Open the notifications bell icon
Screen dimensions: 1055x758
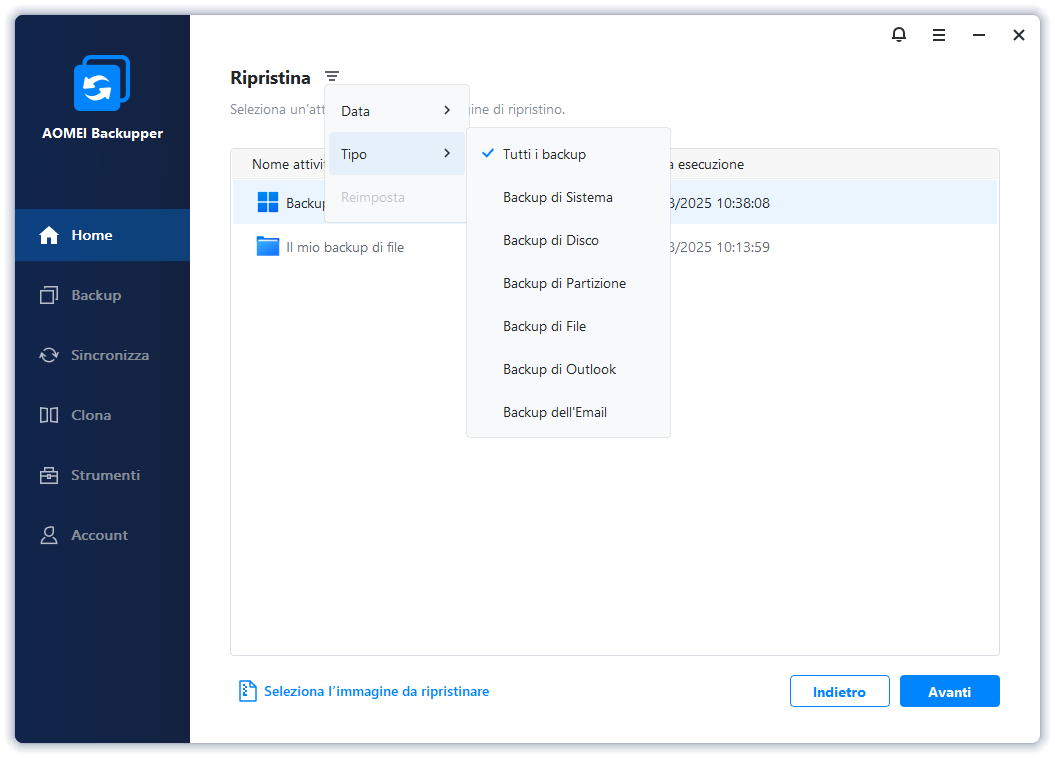[899, 35]
